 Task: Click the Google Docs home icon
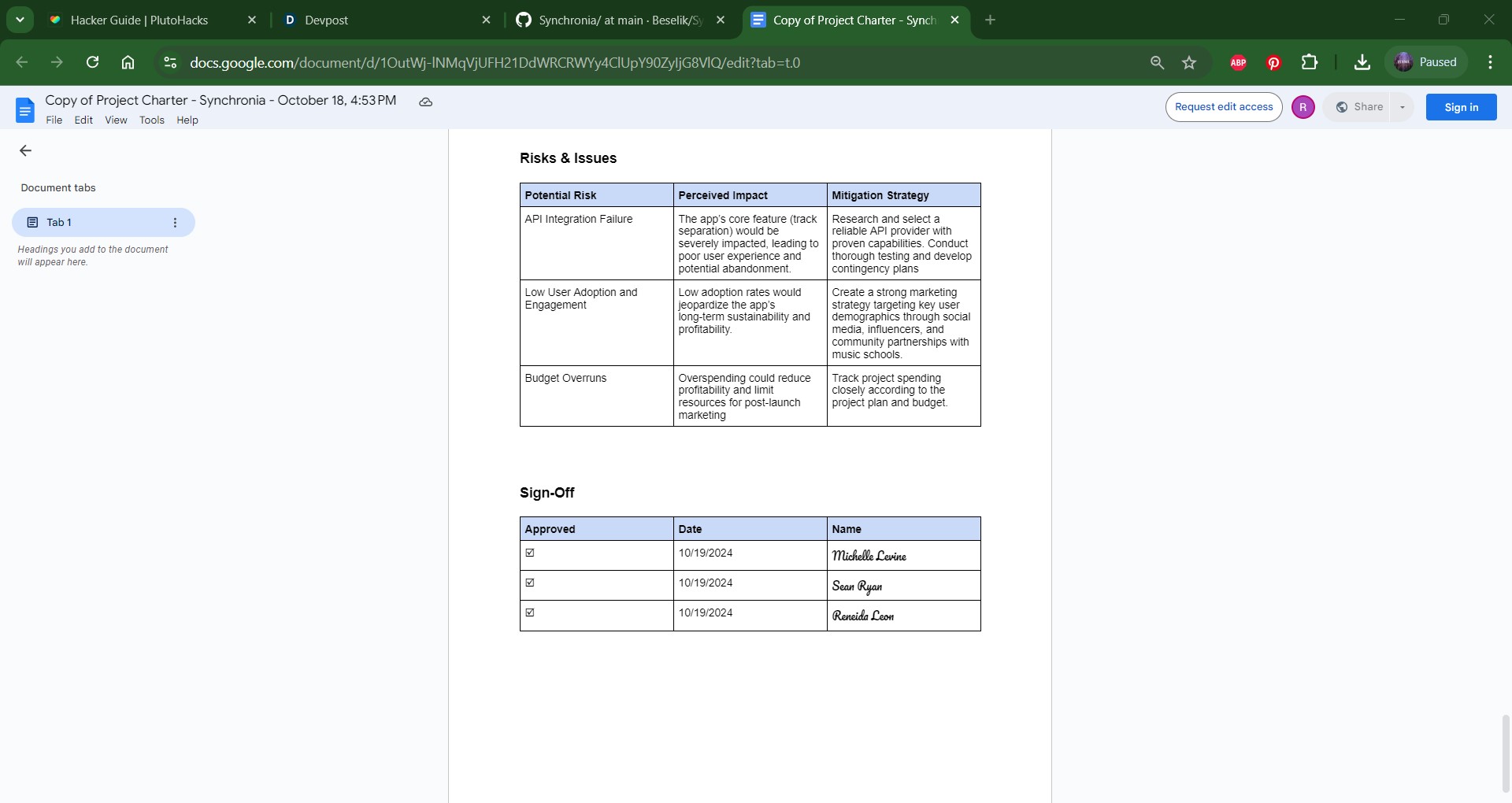(25, 109)
